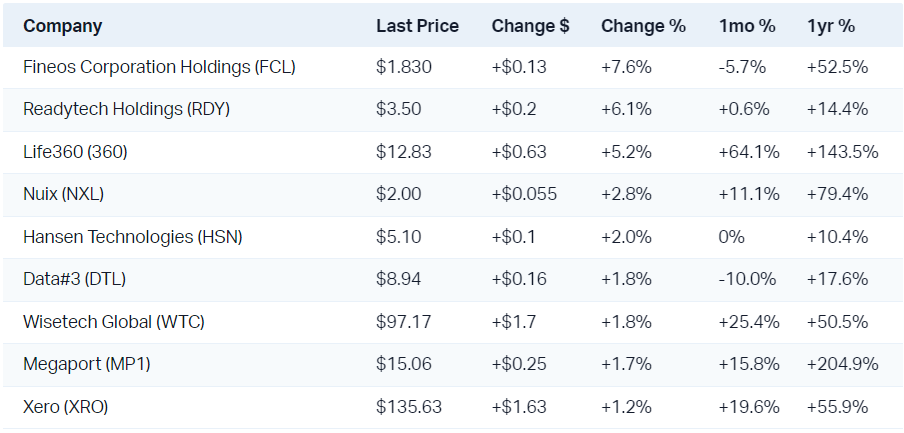Select the Life360 (360) company name

click(75, 152)
